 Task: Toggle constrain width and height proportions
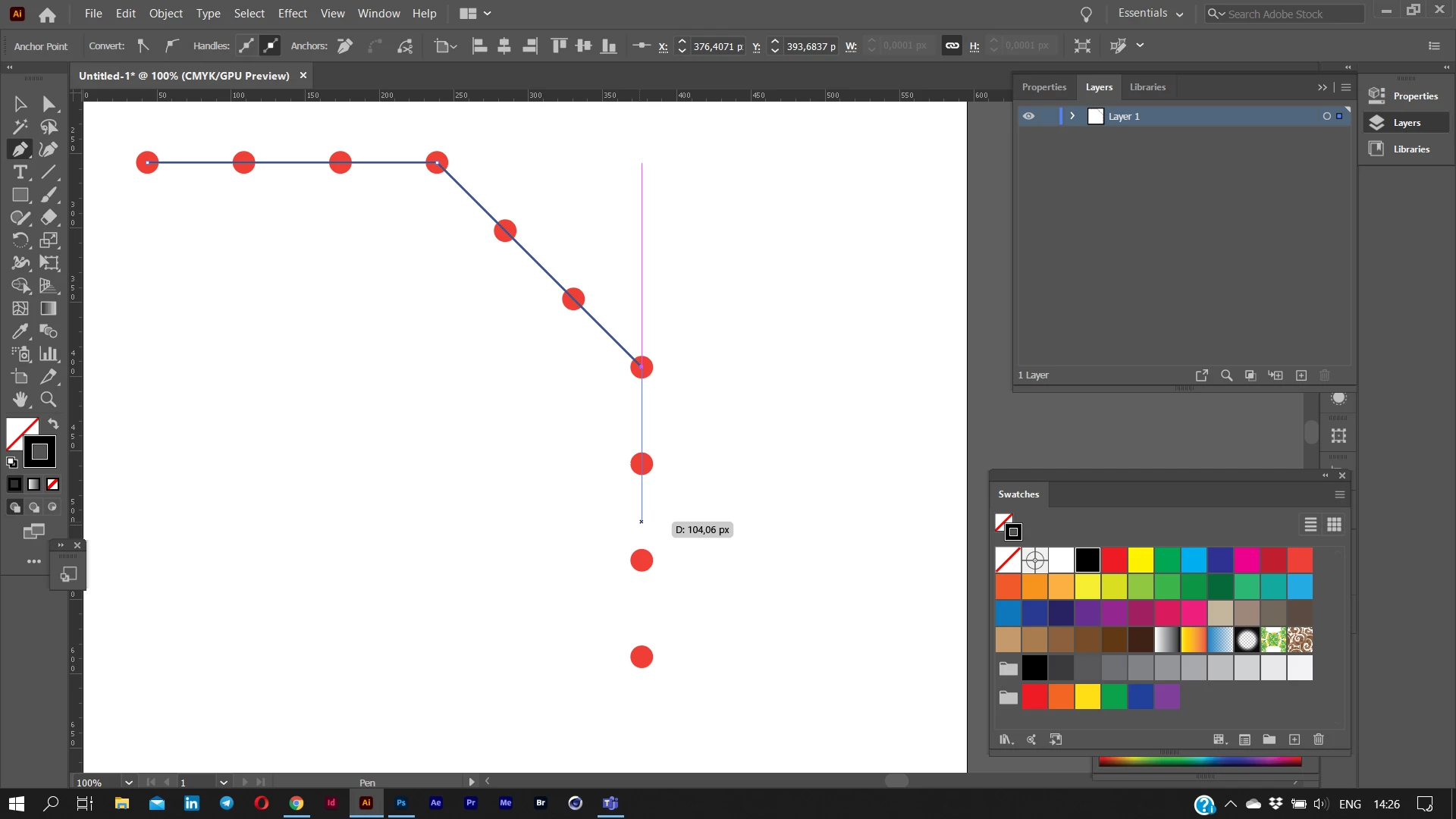coord(952,46)
